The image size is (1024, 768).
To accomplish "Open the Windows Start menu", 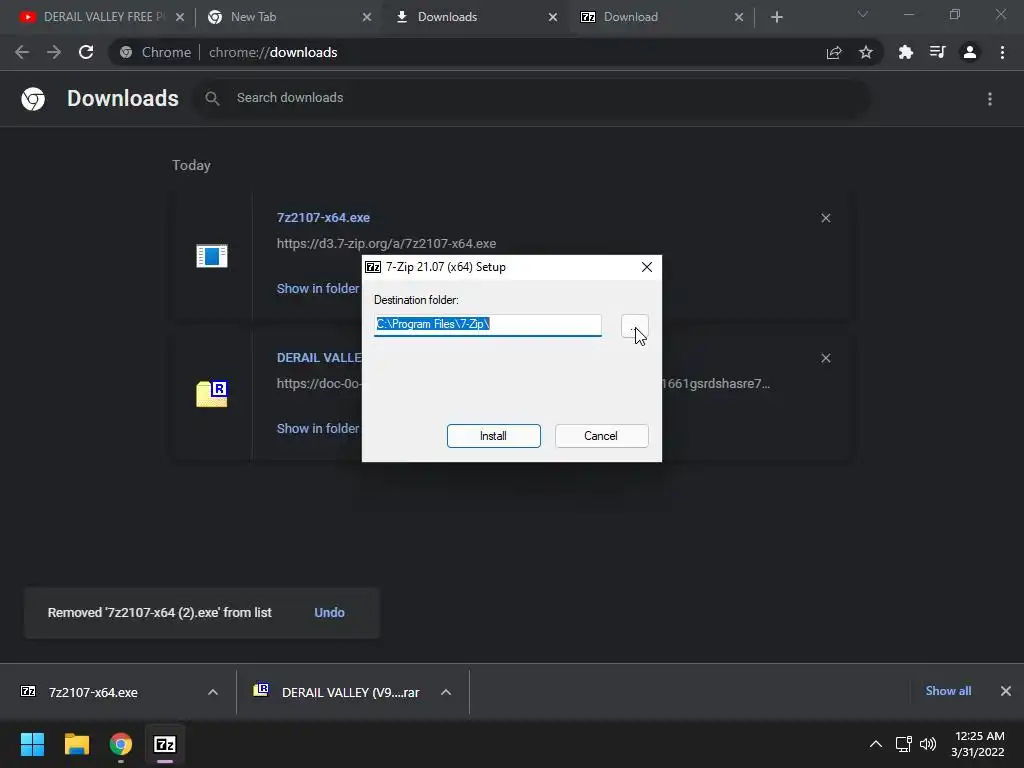I will (32, 744).
